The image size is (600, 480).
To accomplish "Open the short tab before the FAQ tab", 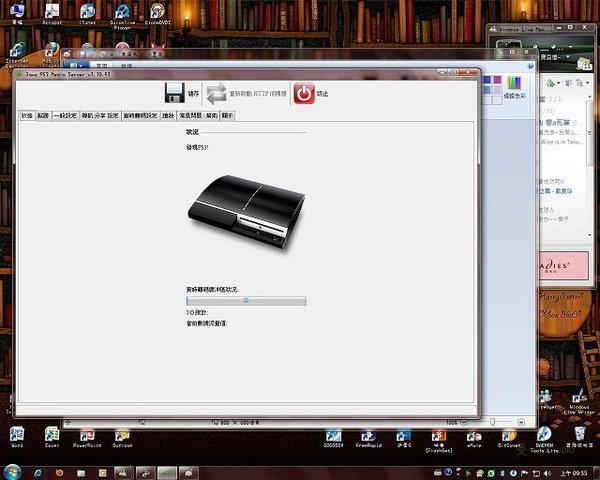I will point(168,116).
